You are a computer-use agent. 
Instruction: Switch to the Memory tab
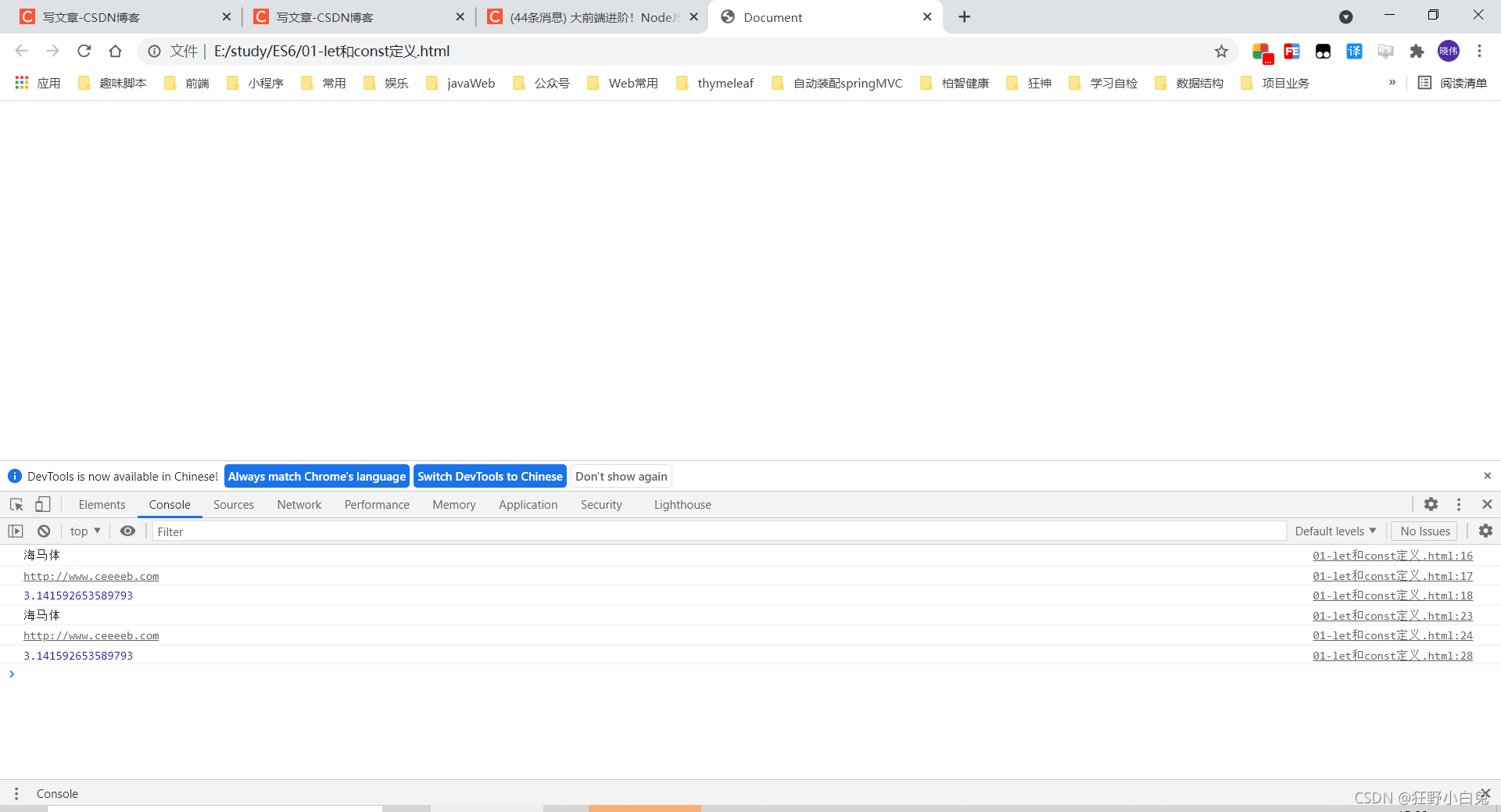tap(454, 505)
